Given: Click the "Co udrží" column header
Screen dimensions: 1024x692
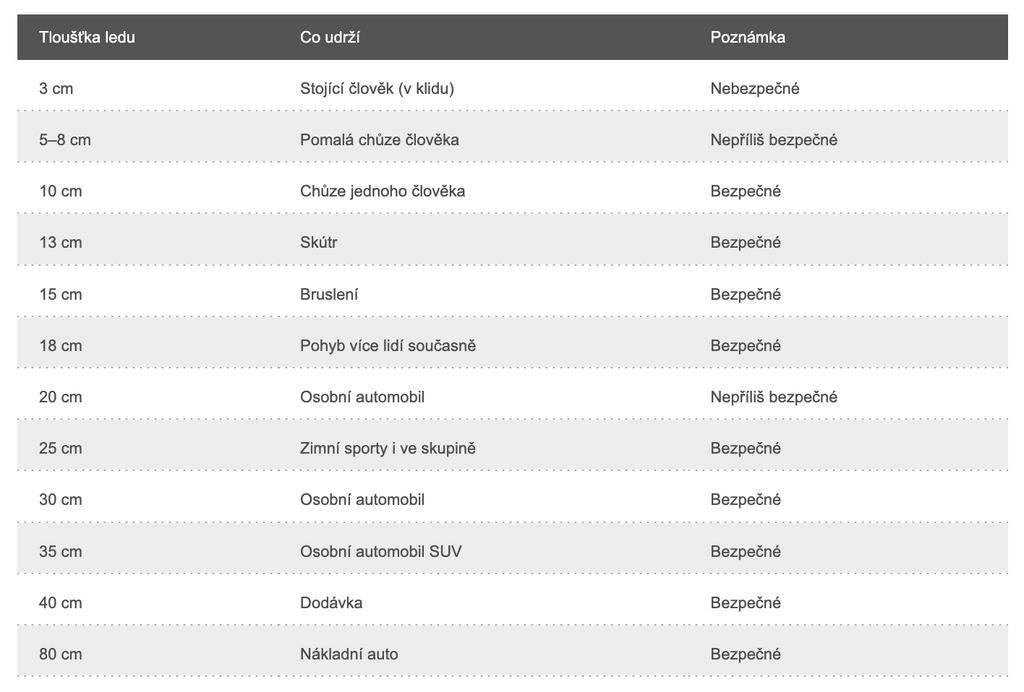Looking at the screenshot, I should (330, 37).
